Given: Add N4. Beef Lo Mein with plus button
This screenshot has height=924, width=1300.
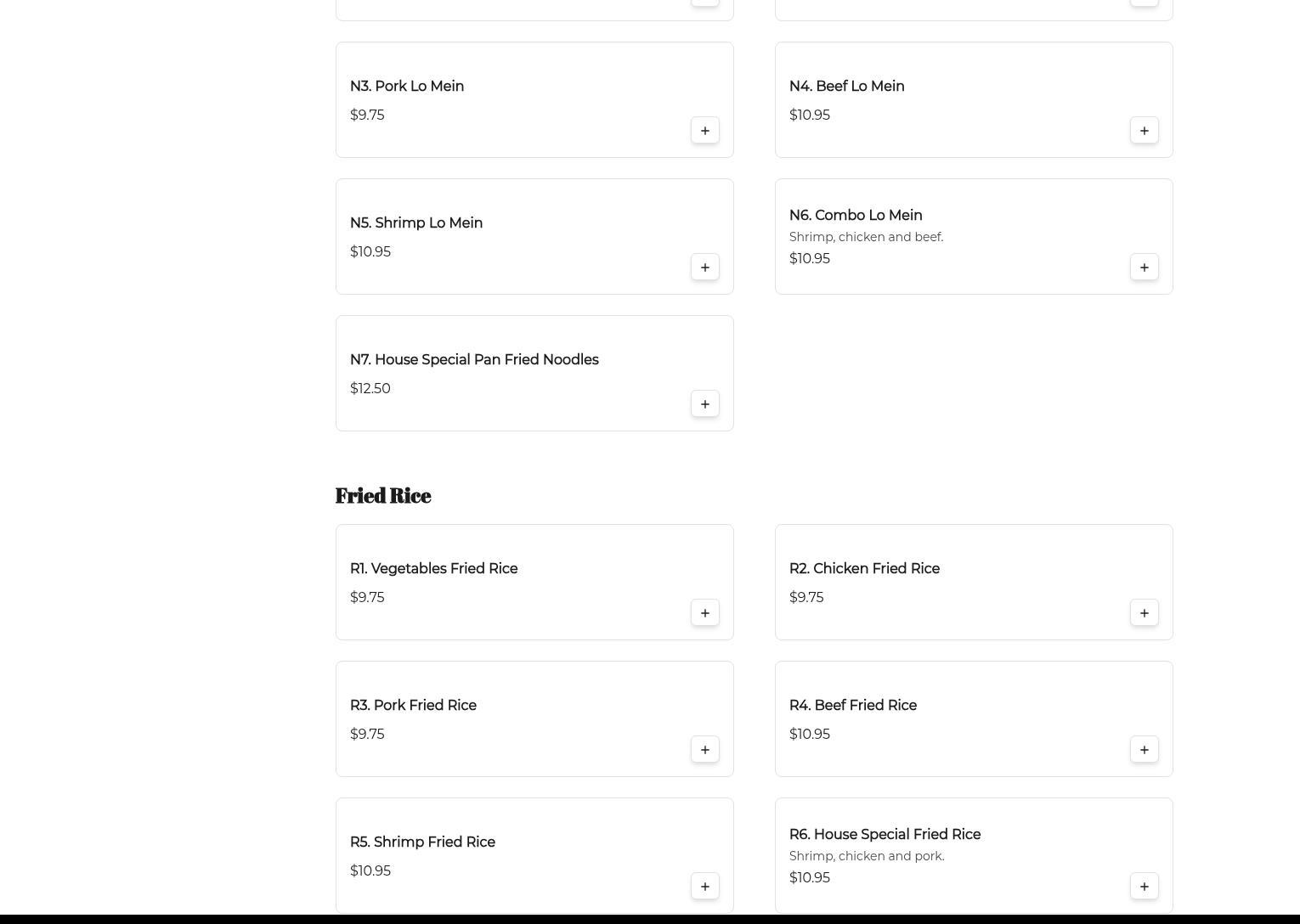Looking at the screenshot, I should (1144, 131).
